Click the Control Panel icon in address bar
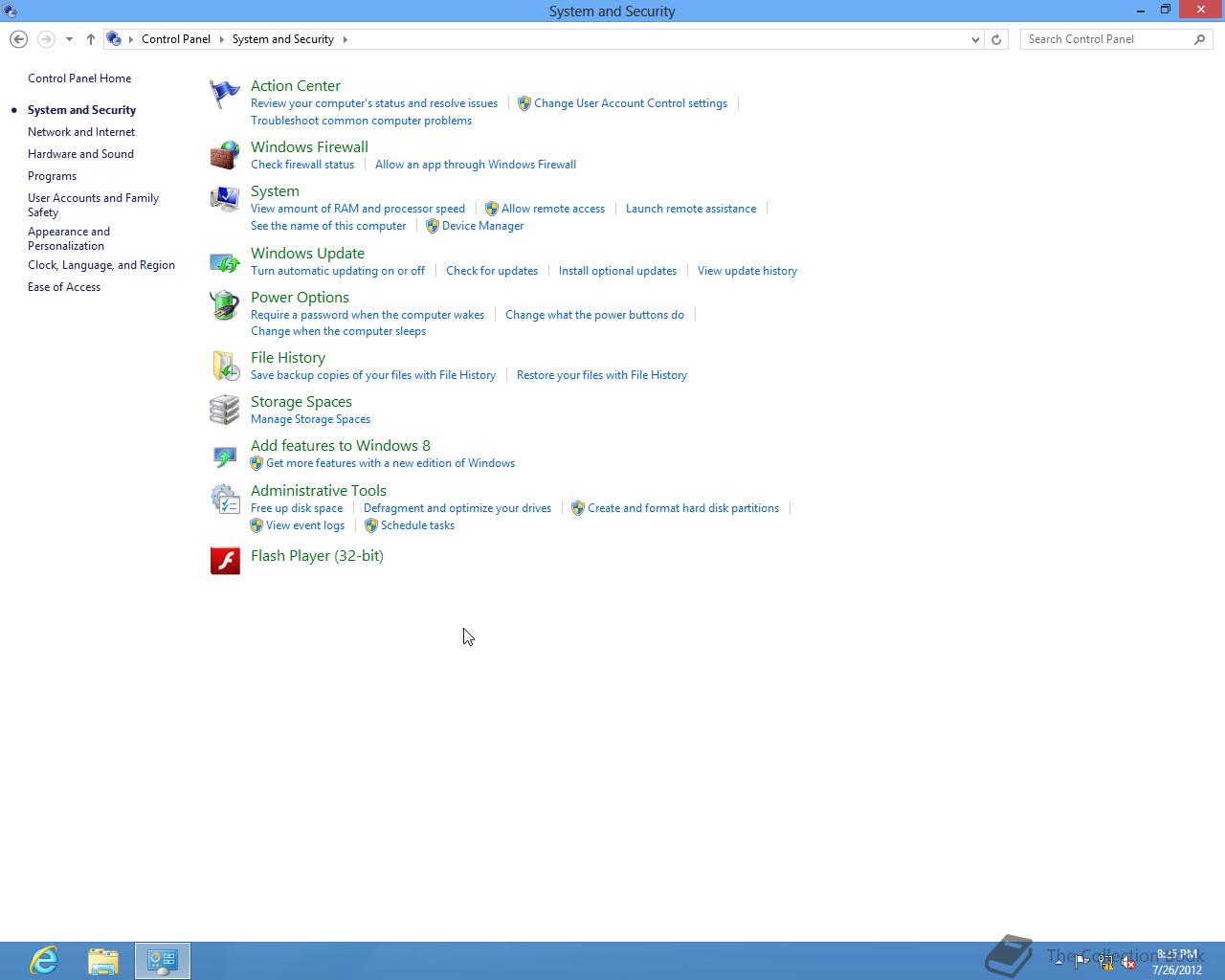Image resolution: width=1225 pixels, height=980 pixels. [114, 39]
